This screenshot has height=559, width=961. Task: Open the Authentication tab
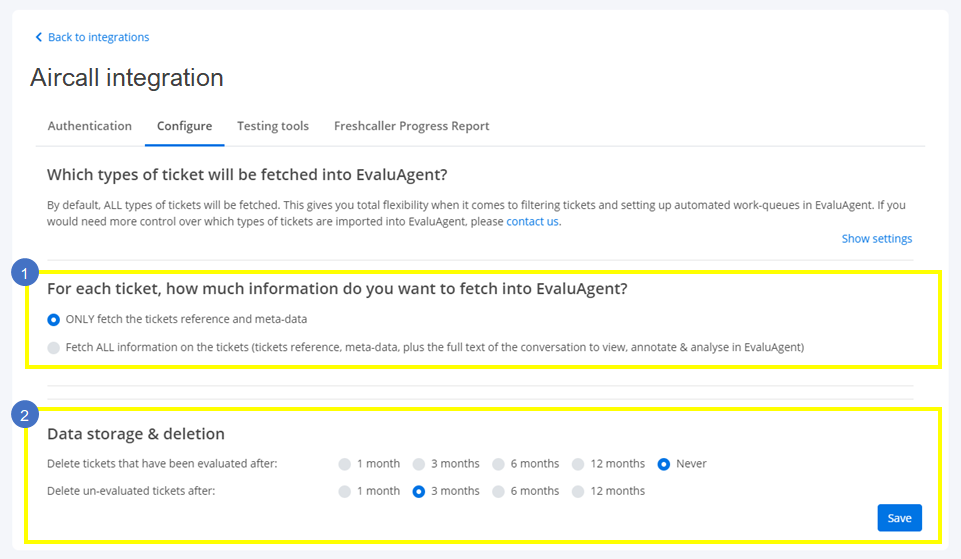[89, 126]
